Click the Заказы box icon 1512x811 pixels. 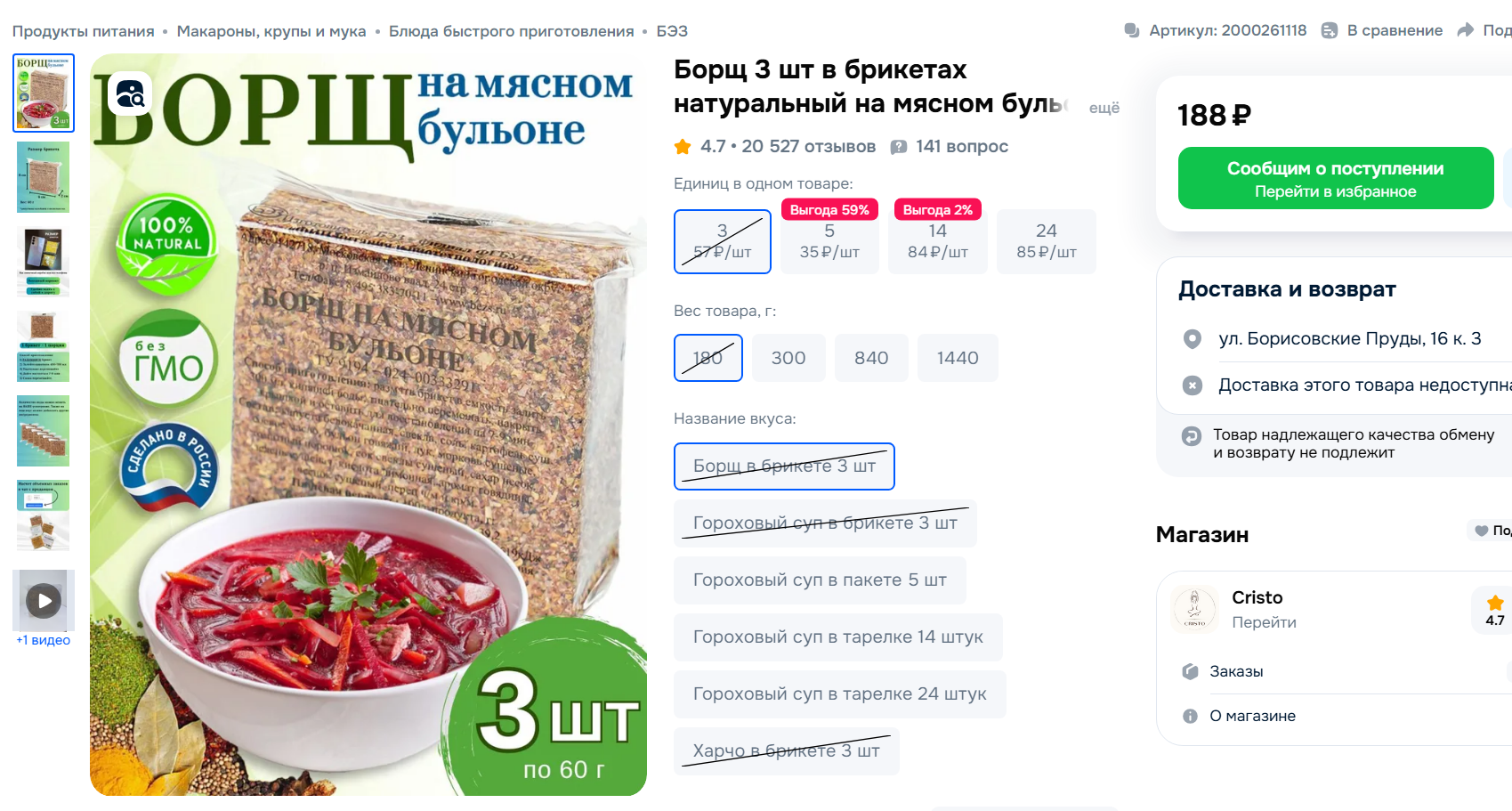pos(1190,671)
